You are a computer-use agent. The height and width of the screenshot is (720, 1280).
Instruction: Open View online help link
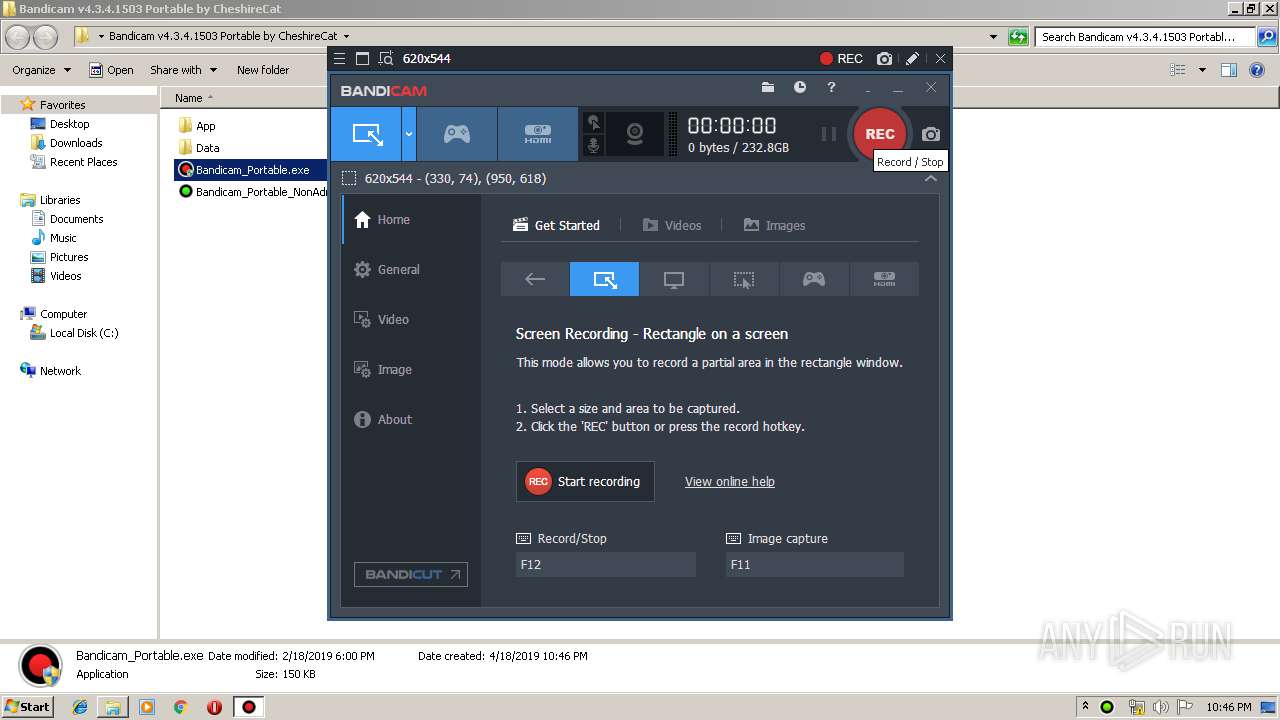tap(730, 481)
